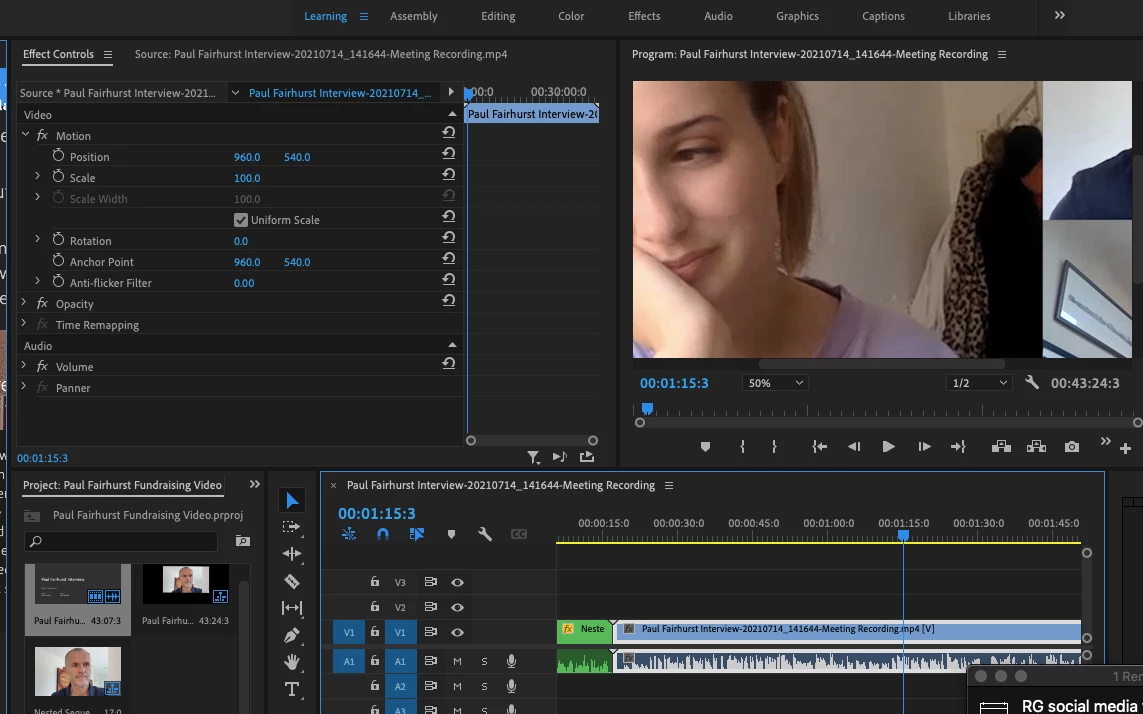Select the Type tool

[x=292, y=689]
